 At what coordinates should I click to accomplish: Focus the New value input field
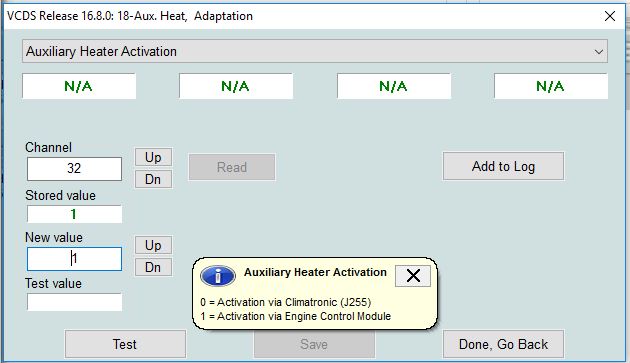click(74, 259)
